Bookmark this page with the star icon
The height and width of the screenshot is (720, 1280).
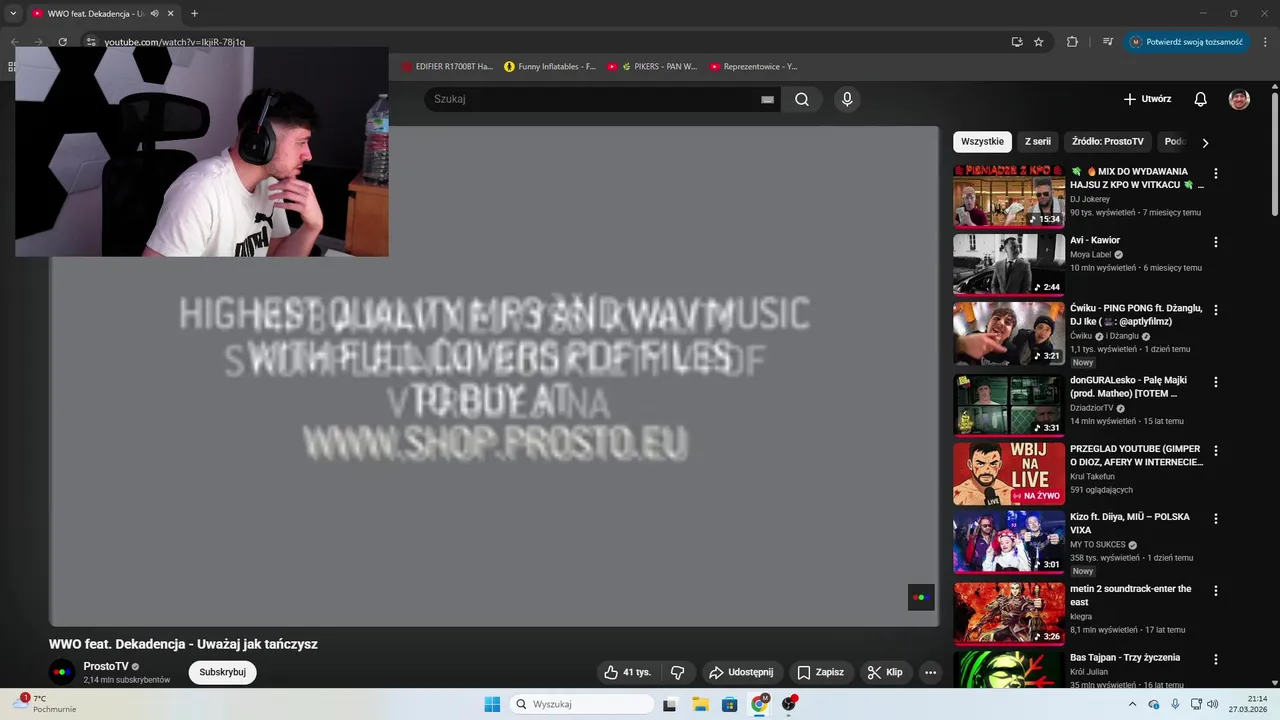[x=1039, y=42]
